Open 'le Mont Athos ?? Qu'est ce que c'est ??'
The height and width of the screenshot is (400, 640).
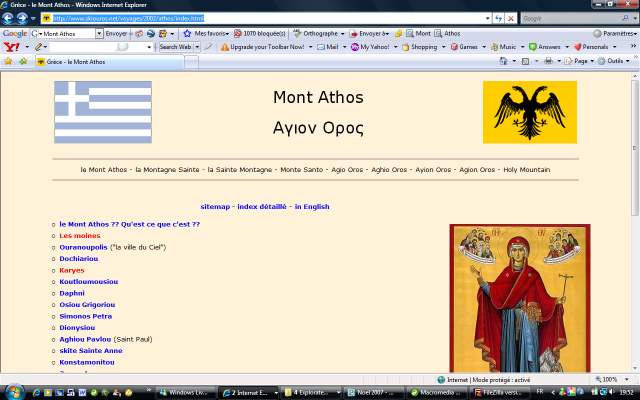(130, 224)
